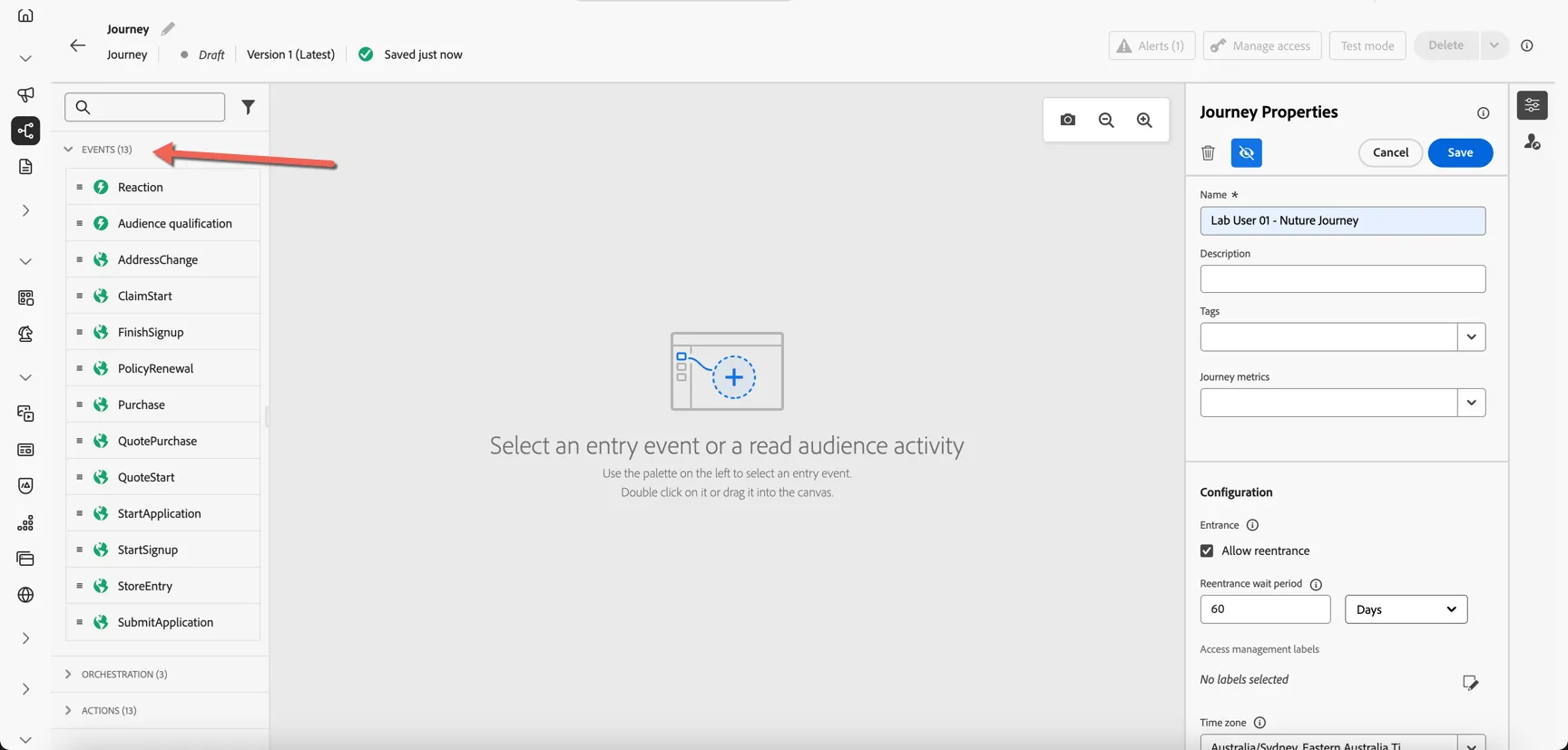
Task: Click the info icon next to Journey Properties
Action: pyautogui.click(x=1483, y=113)
